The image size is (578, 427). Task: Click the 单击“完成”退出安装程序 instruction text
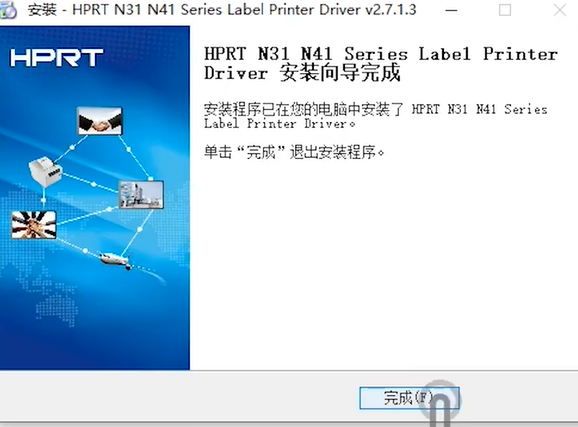(294, 152)
